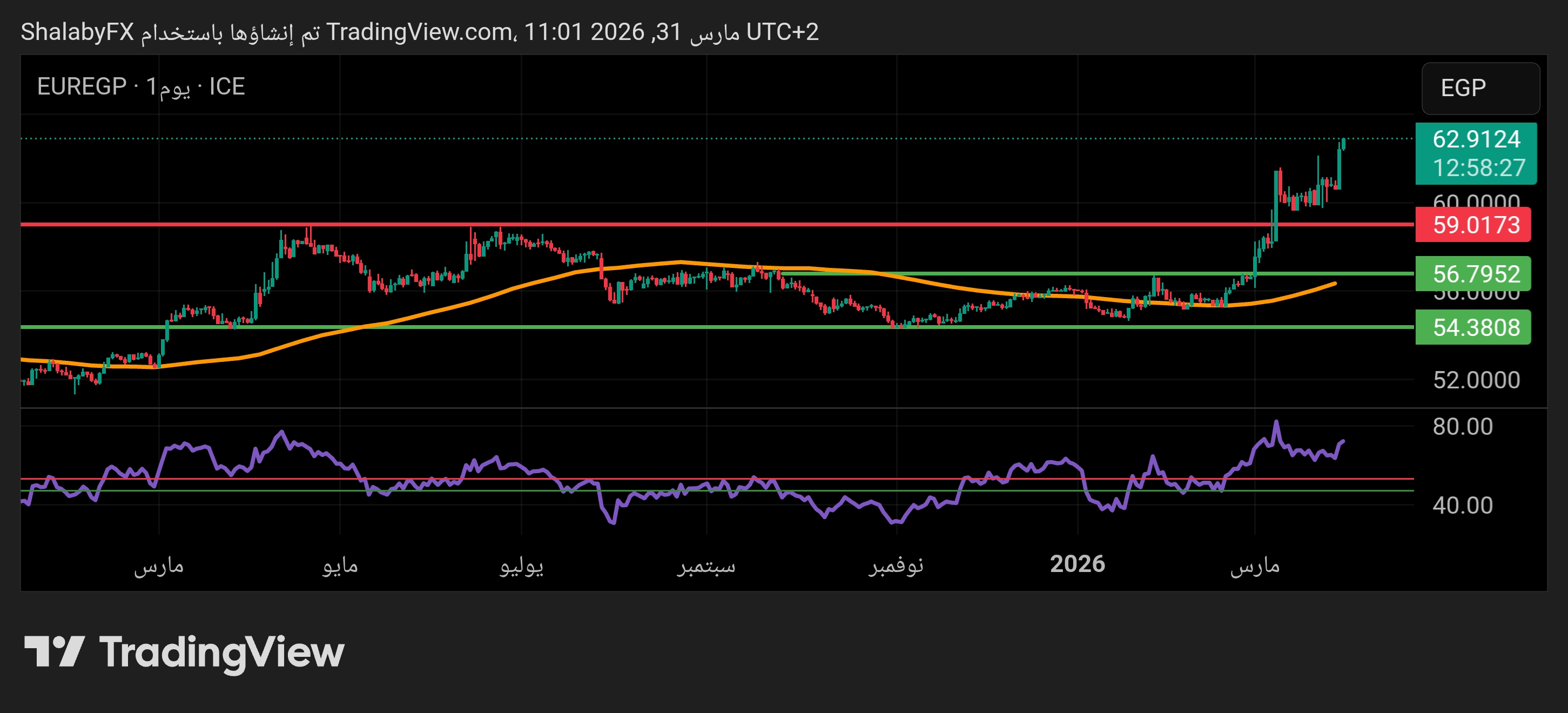Viewport: 1568px width, 713px height.
Task: Click the 2026 year marker on time axis
Action: point(1077,564)
